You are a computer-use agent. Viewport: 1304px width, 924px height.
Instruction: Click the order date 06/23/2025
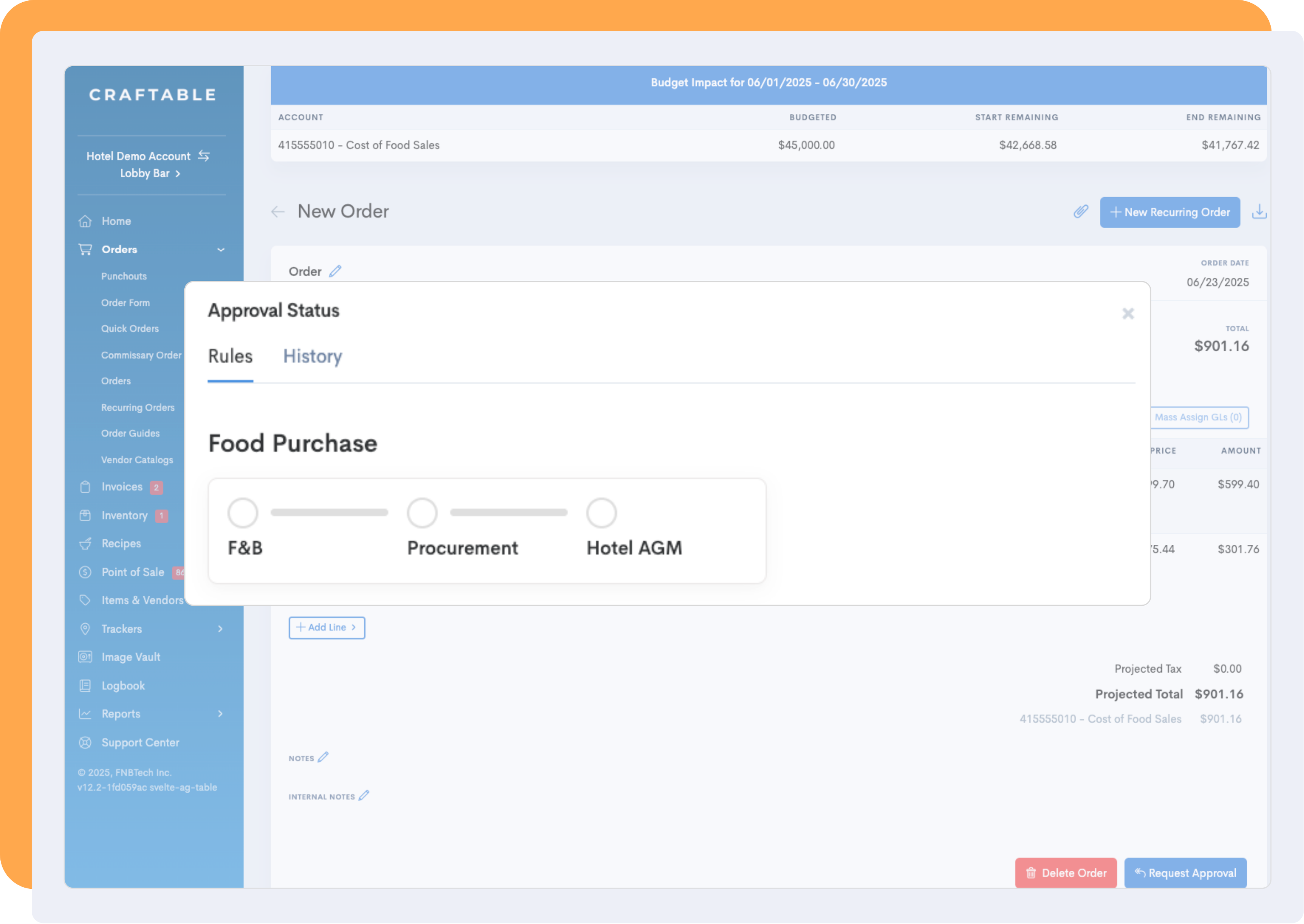point(1217,282)
